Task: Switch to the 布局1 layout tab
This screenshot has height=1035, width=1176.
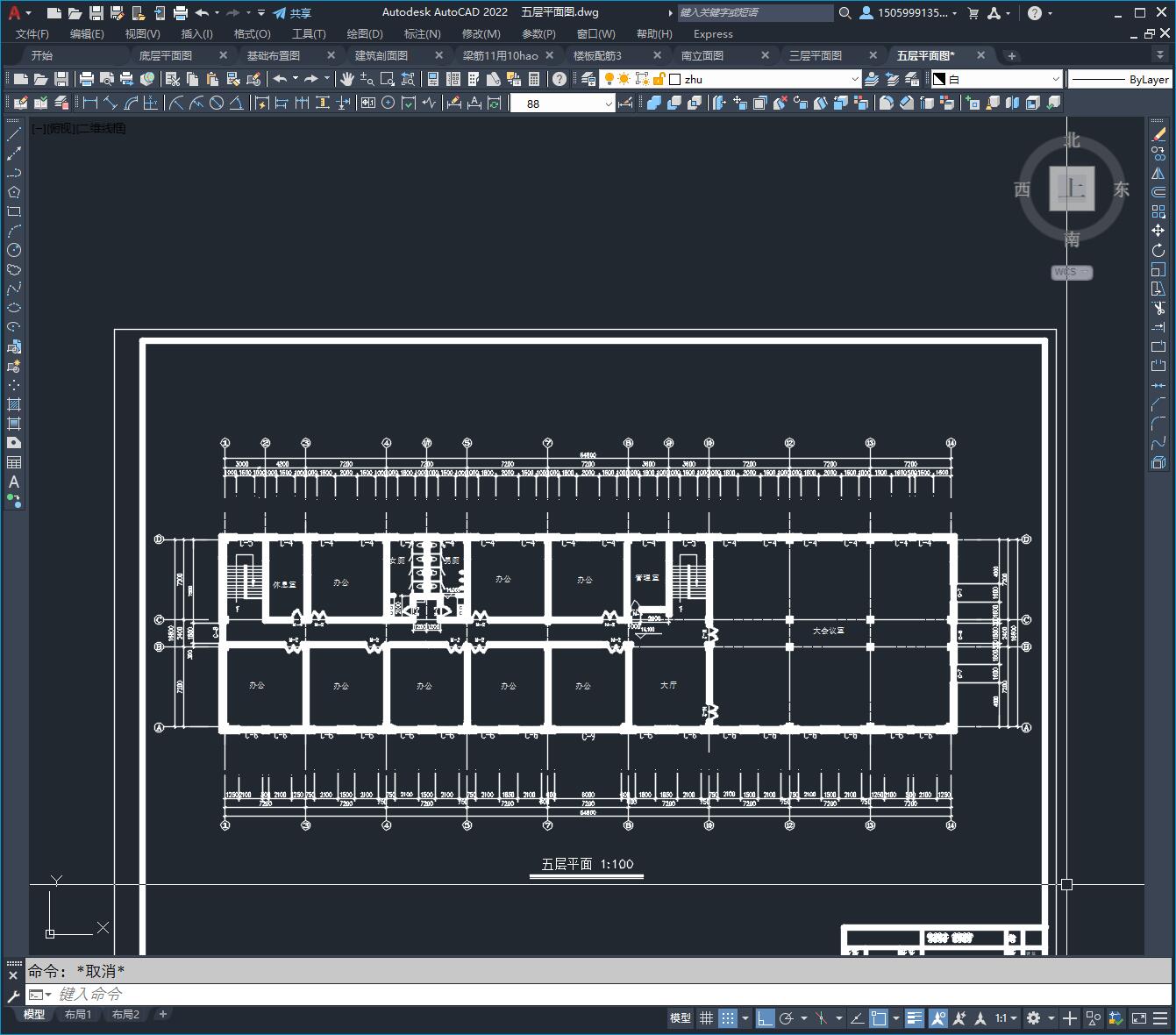Action: point(78,1014)
